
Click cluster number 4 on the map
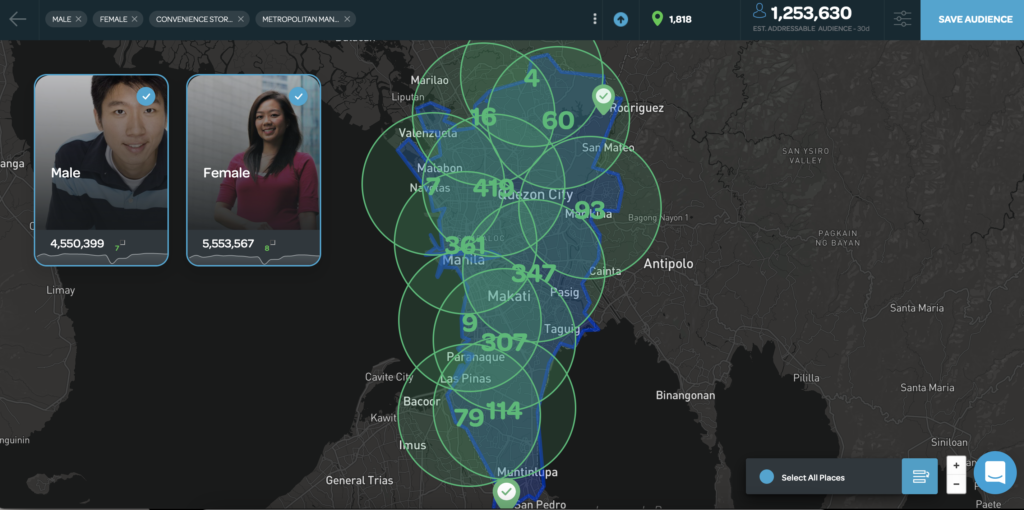(532, 78)
